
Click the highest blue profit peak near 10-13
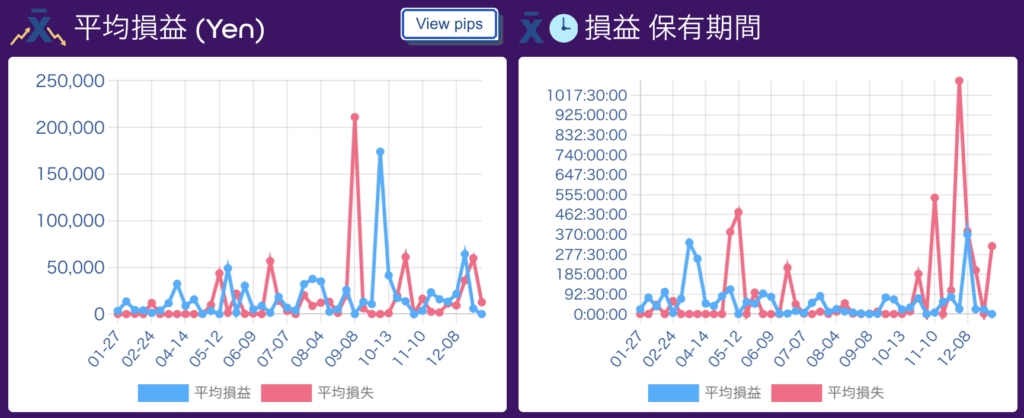click(380, 152)
